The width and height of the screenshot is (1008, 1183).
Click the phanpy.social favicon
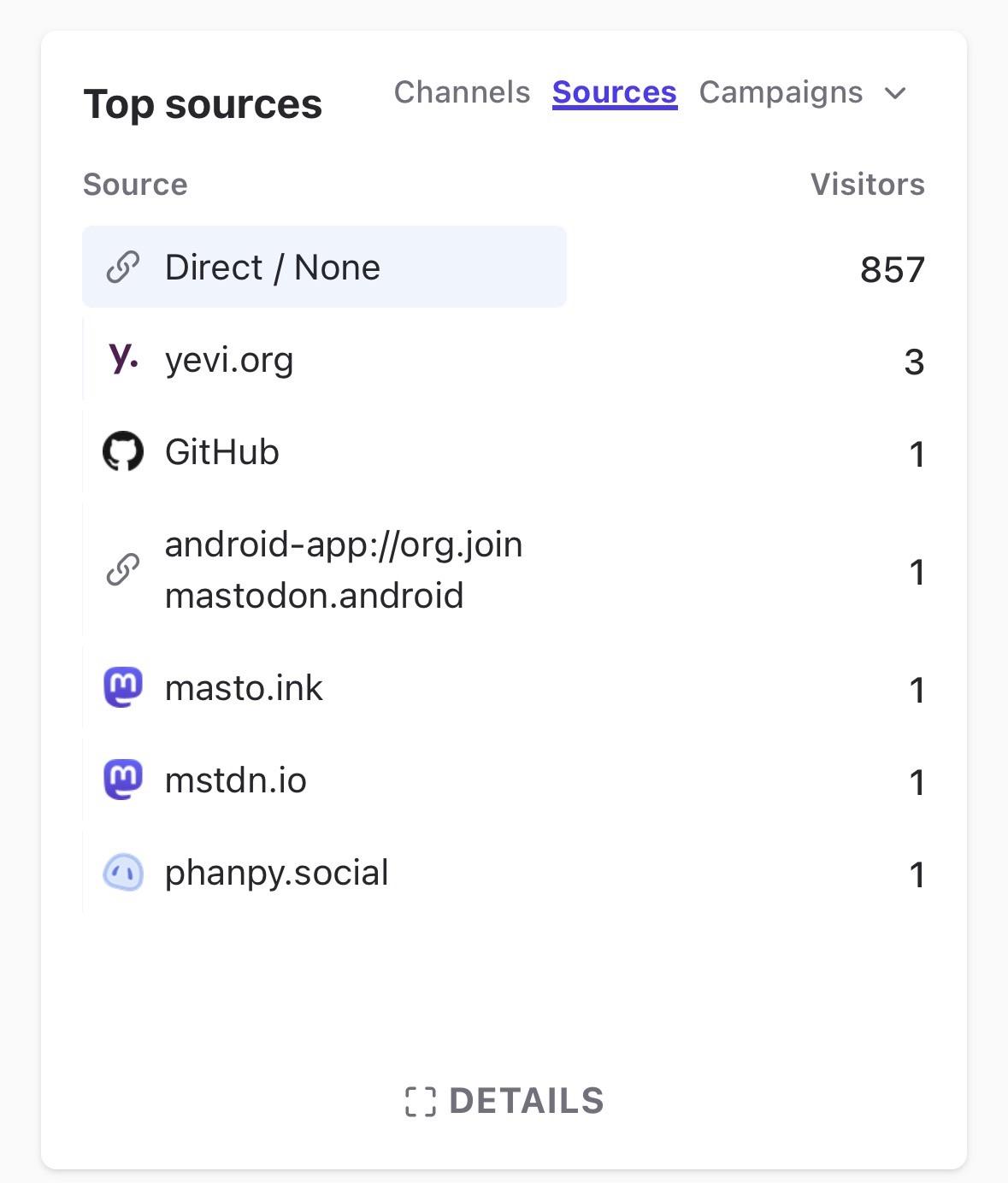point(123,873)
